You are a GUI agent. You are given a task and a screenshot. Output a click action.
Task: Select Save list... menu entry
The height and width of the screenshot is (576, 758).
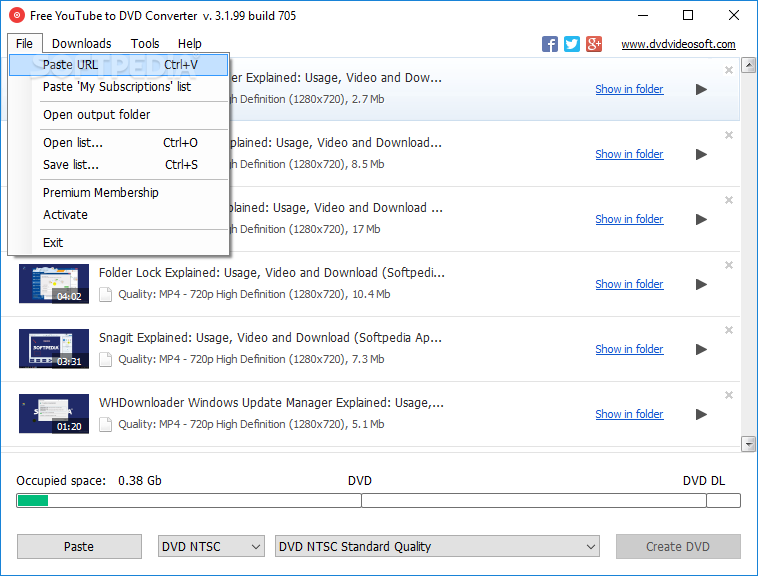coord(118,165)
